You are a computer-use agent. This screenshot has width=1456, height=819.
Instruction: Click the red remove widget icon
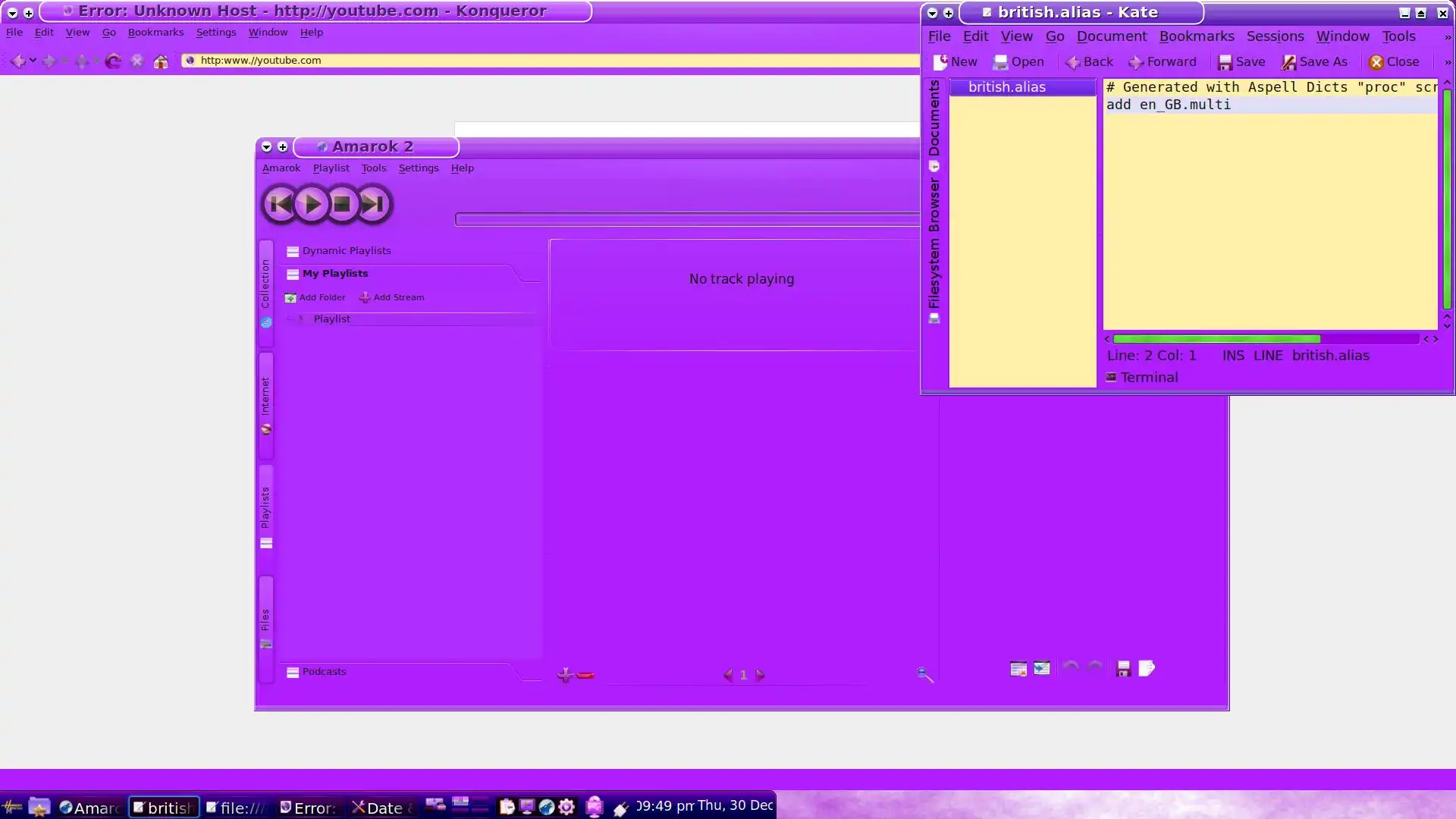point(585,675)
